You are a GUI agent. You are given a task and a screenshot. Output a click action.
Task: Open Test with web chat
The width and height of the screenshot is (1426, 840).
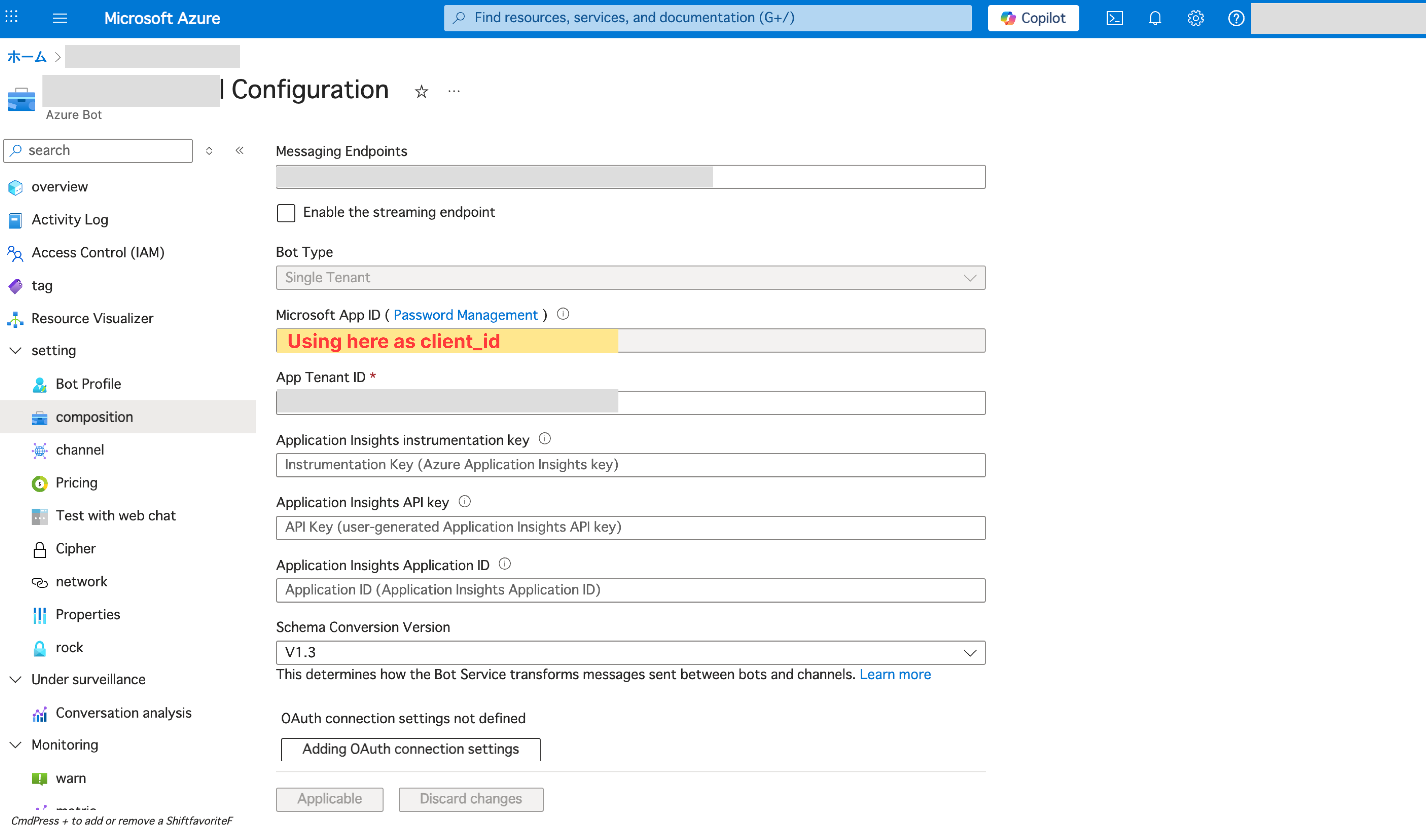tap(116, 515)
